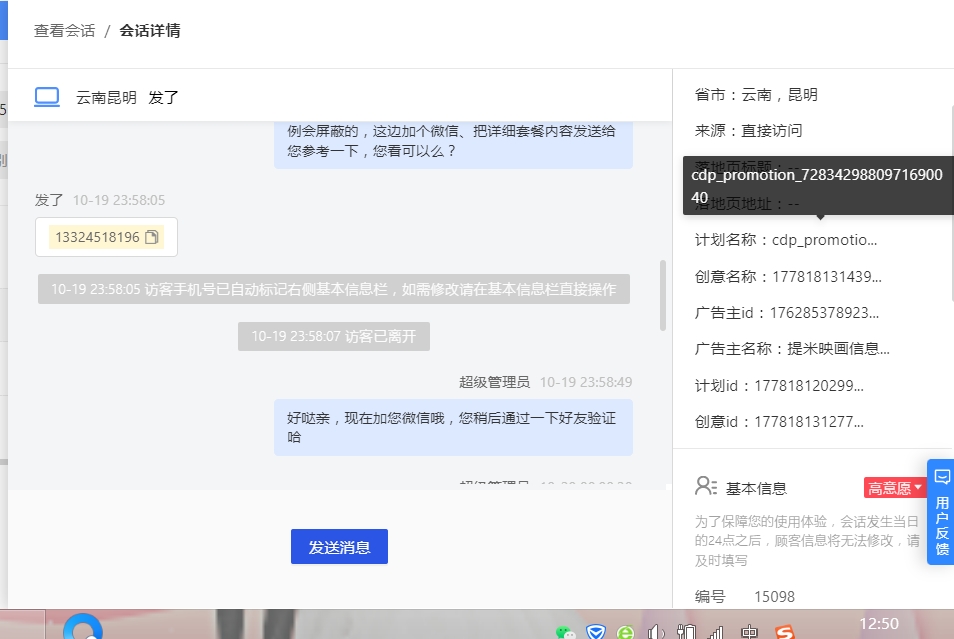Click the power plug tray icon
The width and height of the screenshot is (954, 639).
[x=686, y=632]
